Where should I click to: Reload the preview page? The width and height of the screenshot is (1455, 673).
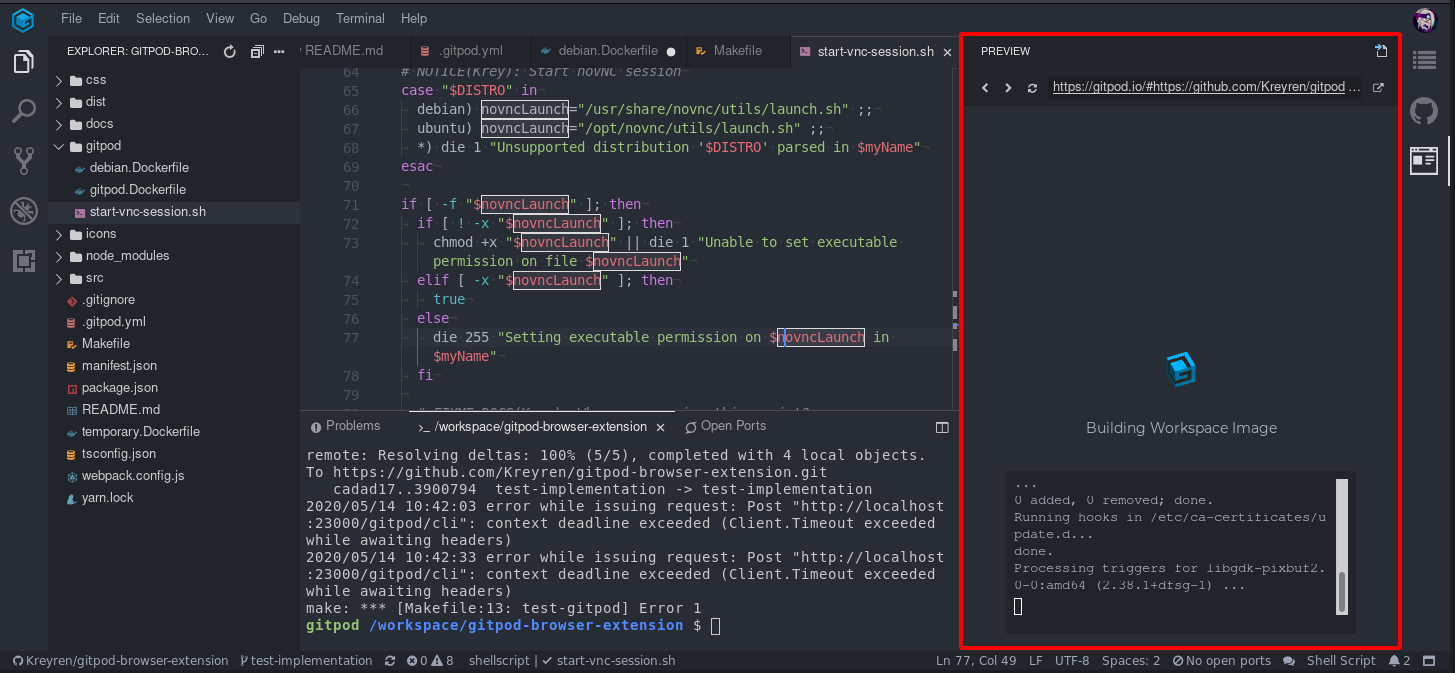point(1032,87)
